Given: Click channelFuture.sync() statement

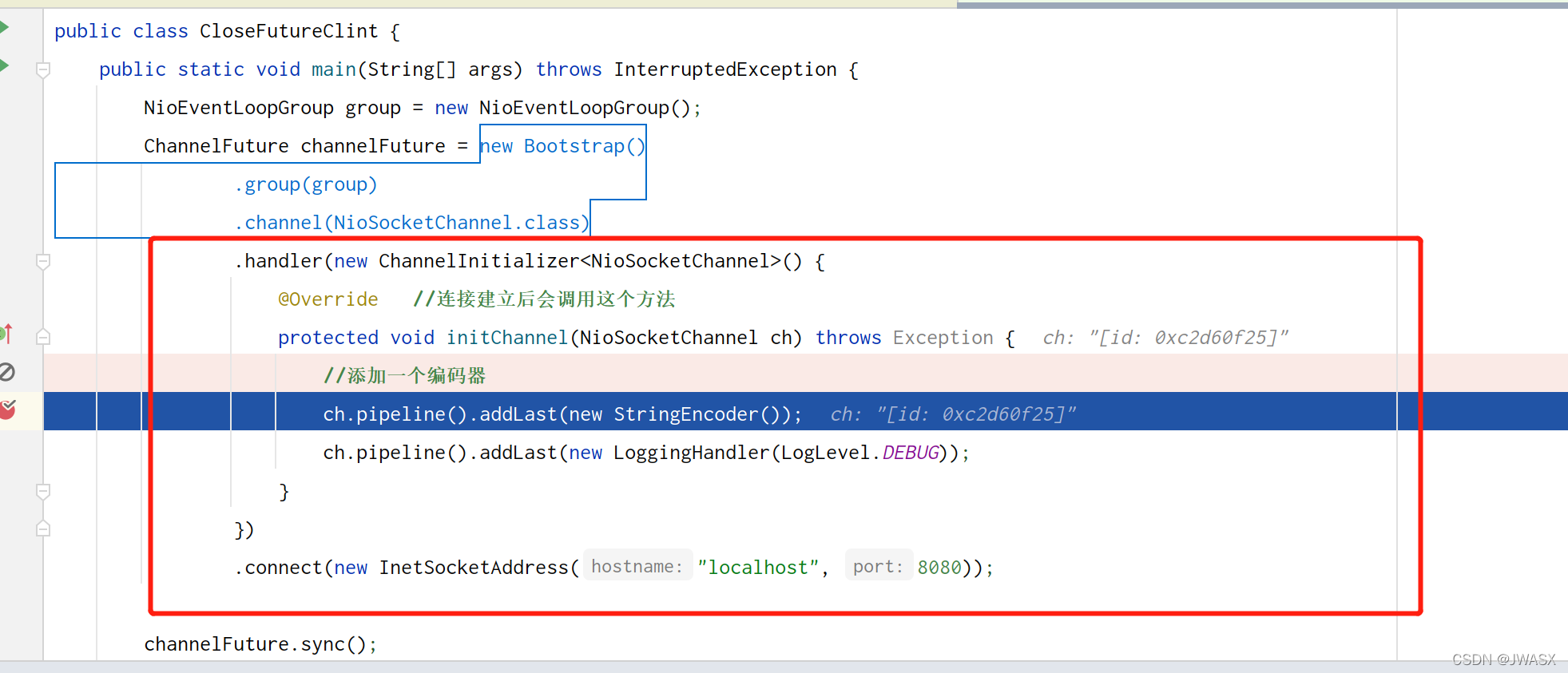Looking at the screenshot, I should 260,644.
